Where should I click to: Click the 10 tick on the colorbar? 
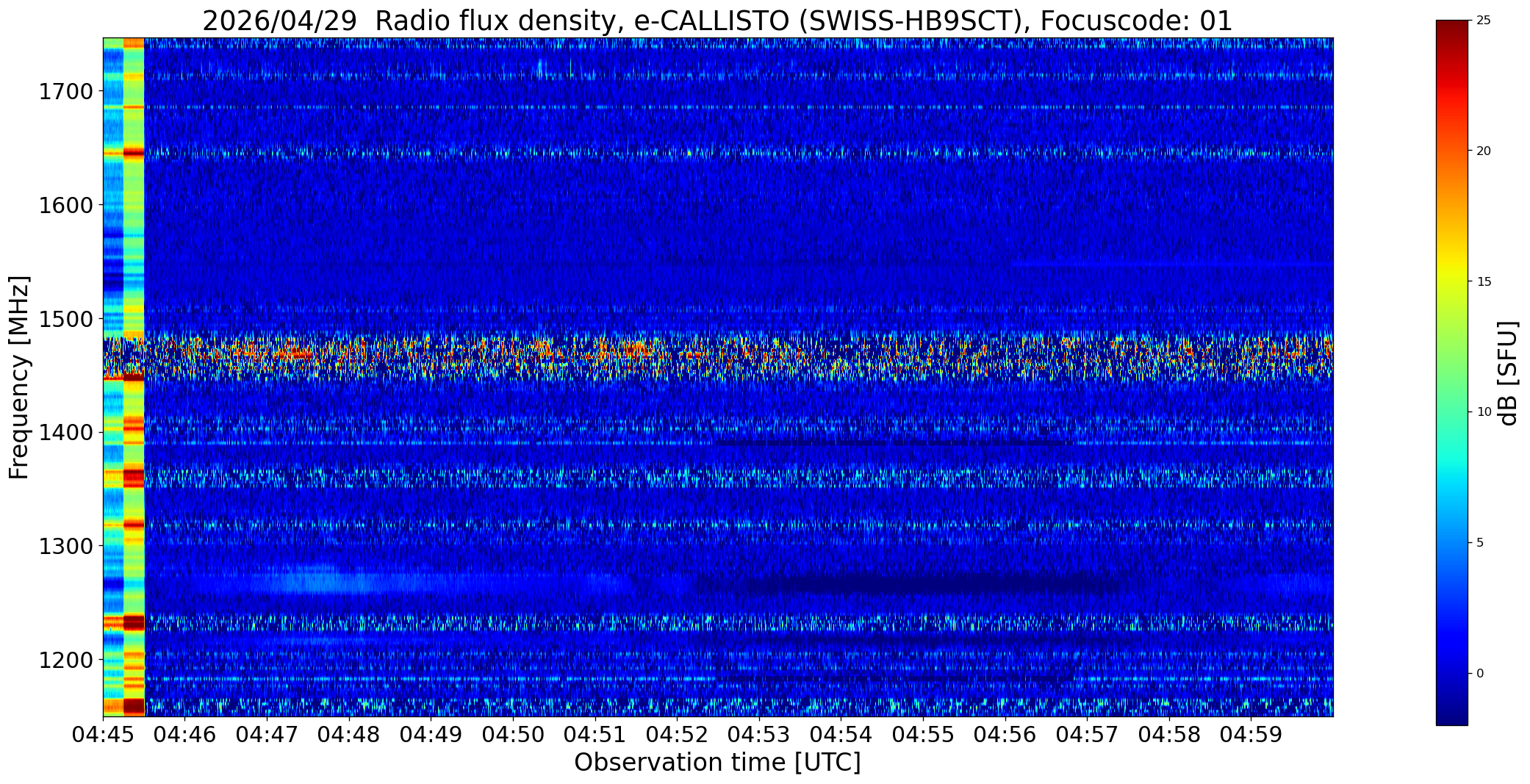pos(1484,412)
